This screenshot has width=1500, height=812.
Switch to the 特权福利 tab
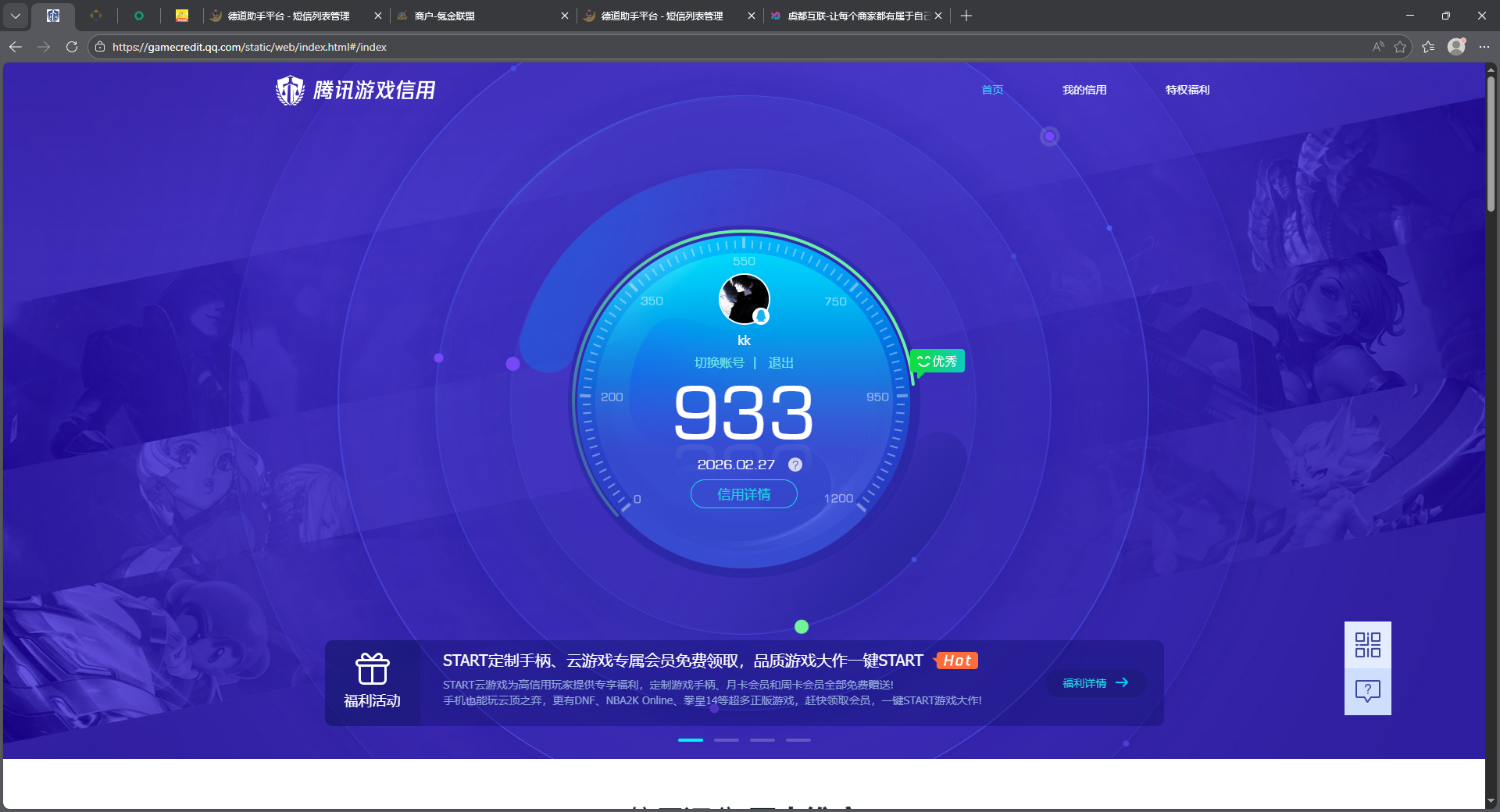click(1186, 90)
